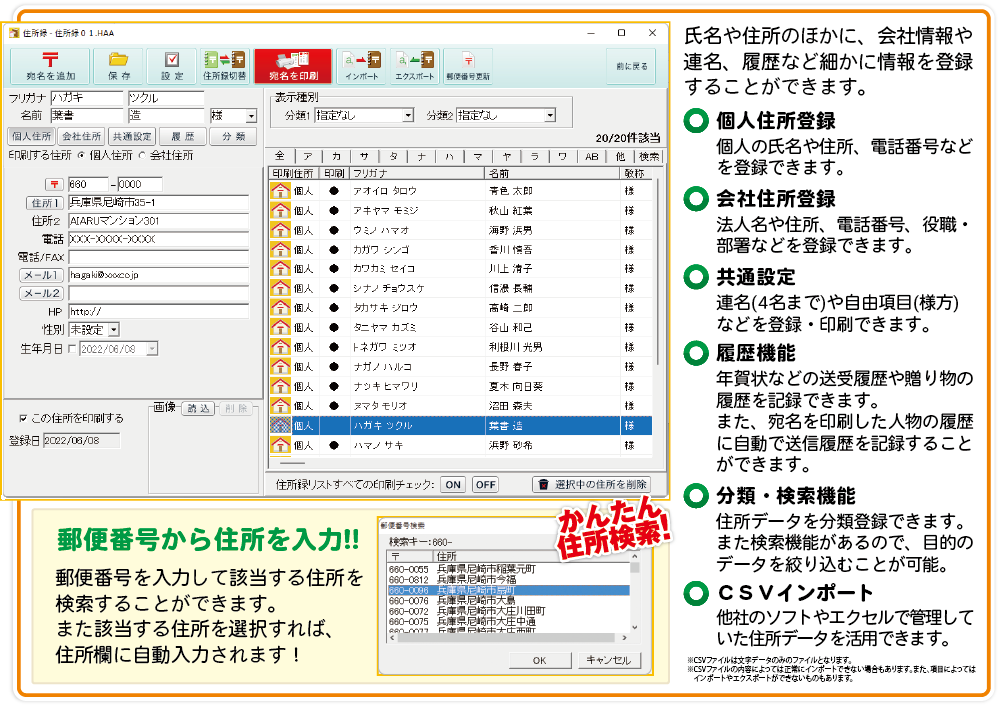Switch to the 履歴 tab
1000x707 pixels.
coord(182,136)
